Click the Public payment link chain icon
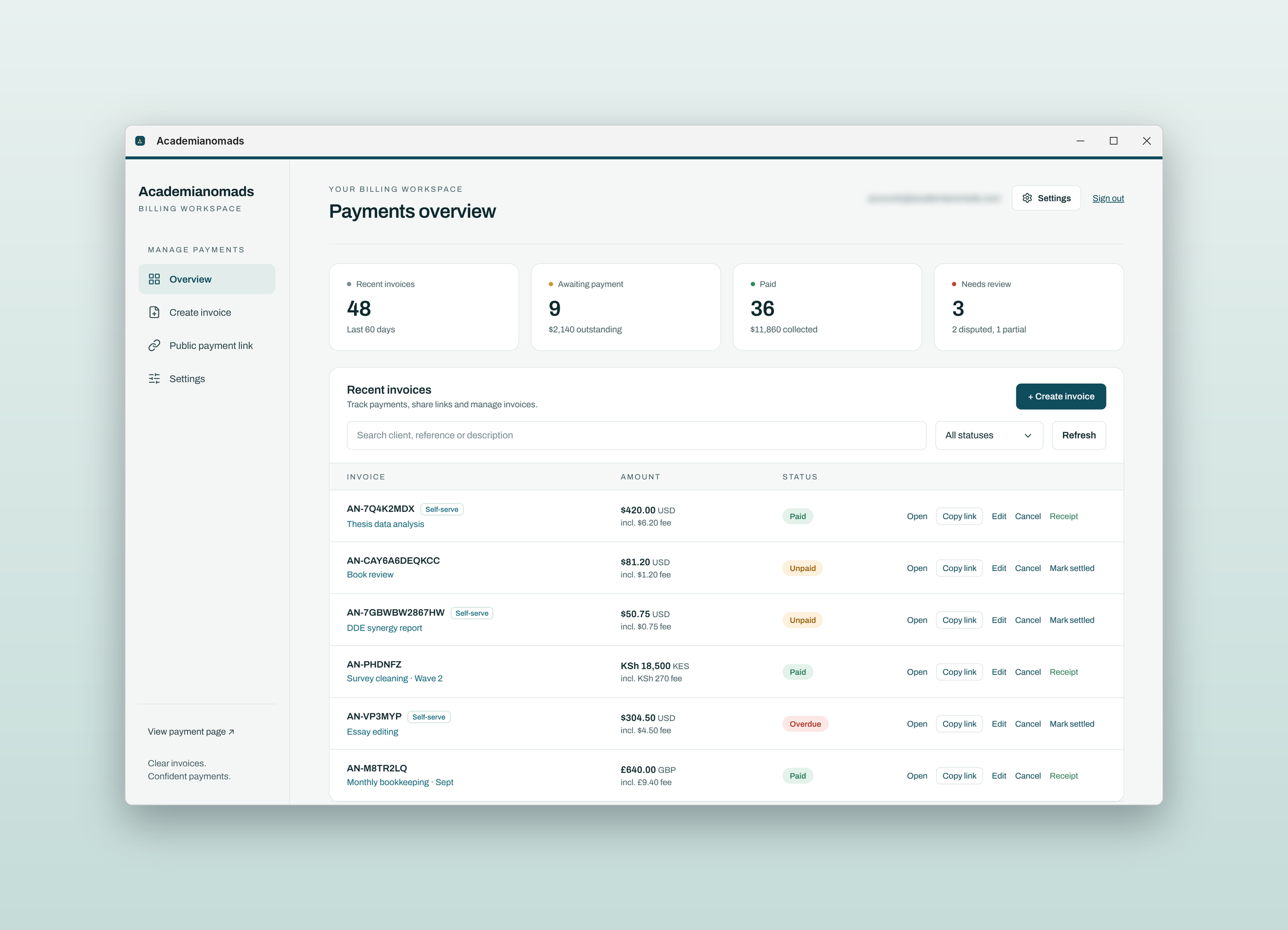Image resolution: width=1288 pixels, height=930 pixels. 154,345
